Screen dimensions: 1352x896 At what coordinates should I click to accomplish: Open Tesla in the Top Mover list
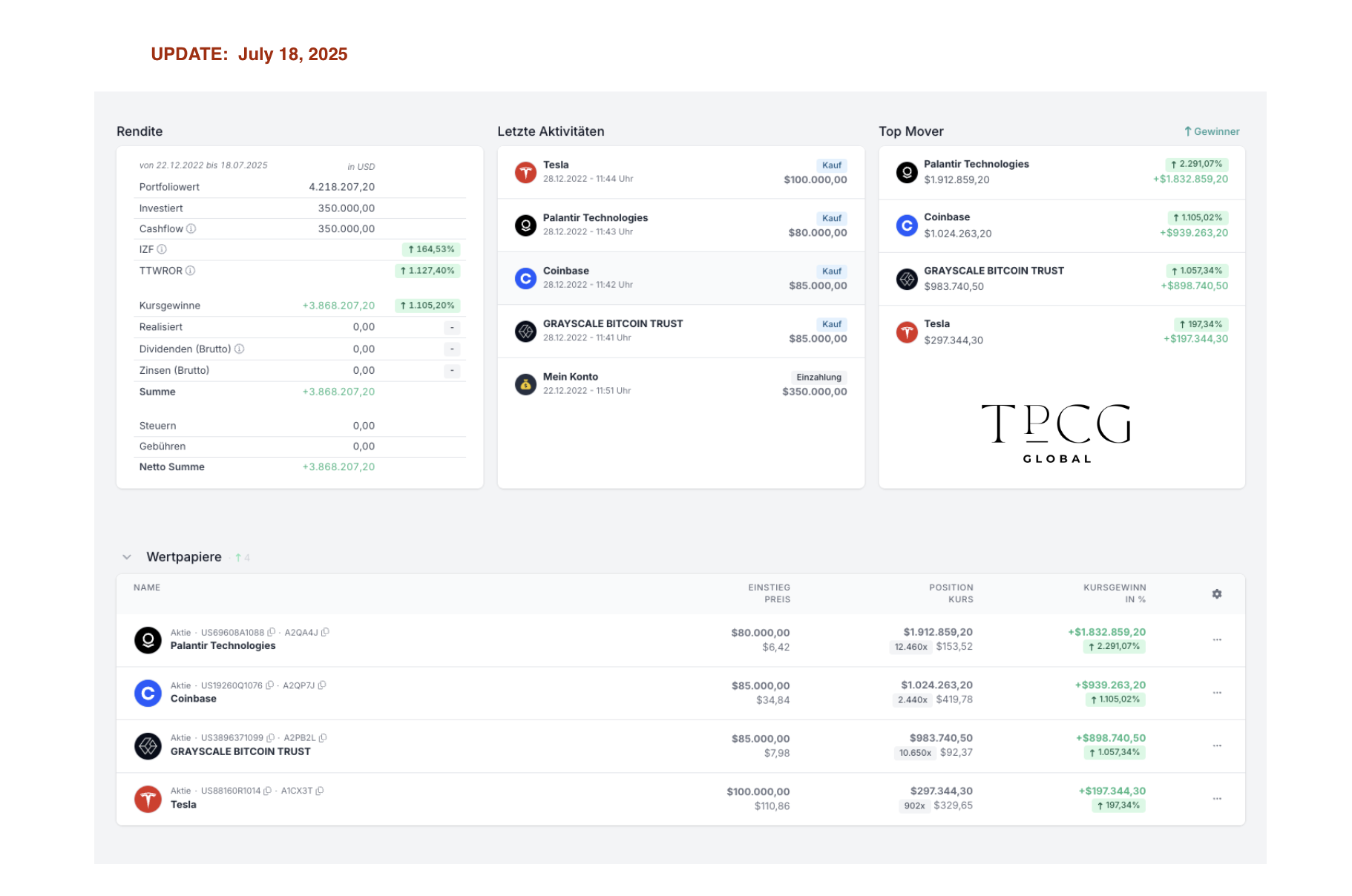(1062, 332)
